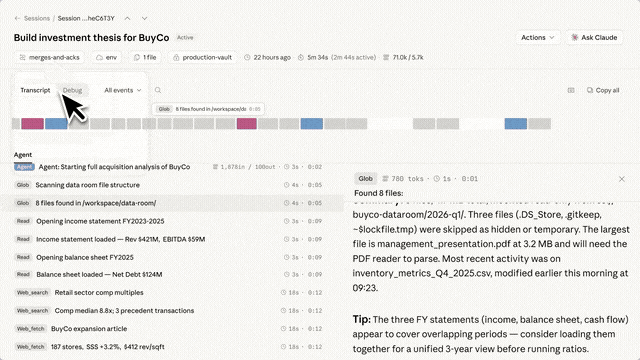640x360 pixels.
Task: Open the production-vault chip
Action: 203,58
